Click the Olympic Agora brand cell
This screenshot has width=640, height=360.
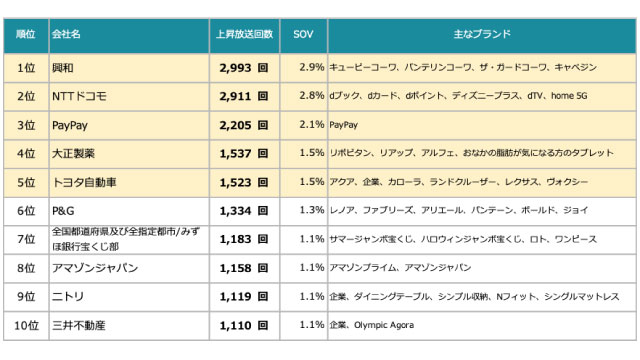(x=482, y=325)
